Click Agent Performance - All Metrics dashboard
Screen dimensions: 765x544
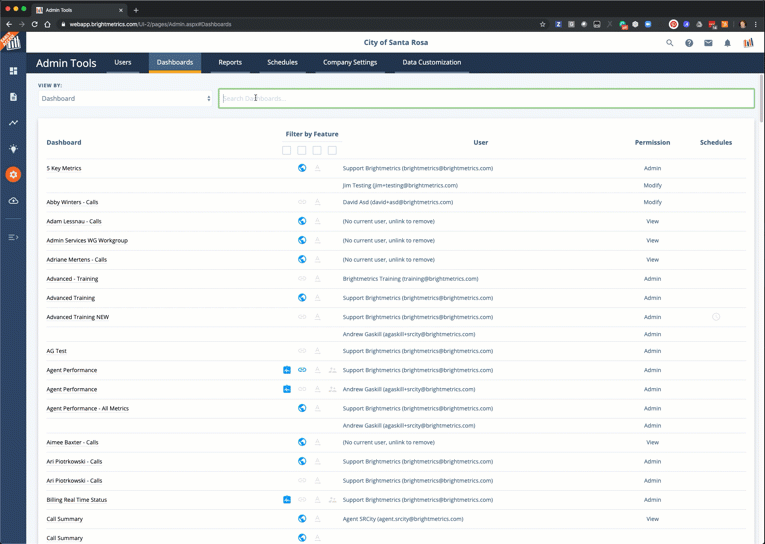[x=87, y=408]
